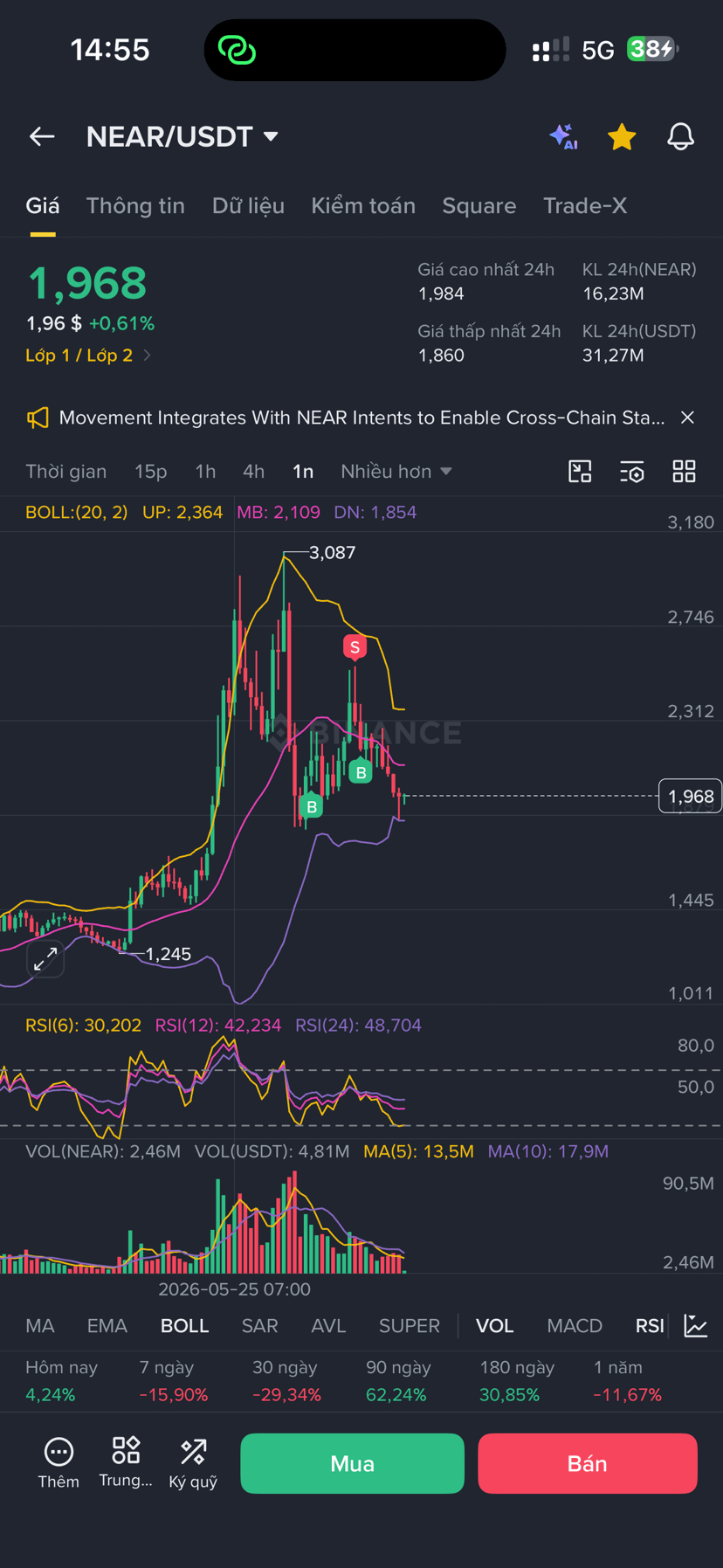Tap the 1,968 current price label
This screenshot has height=1568, width=723.
(x=690, y=796)
